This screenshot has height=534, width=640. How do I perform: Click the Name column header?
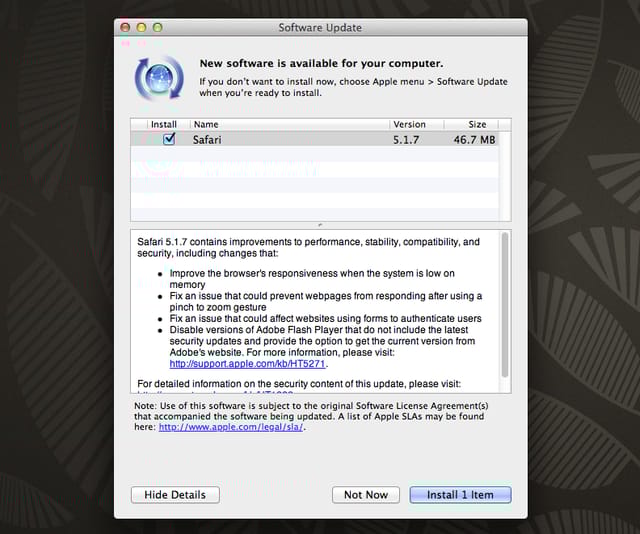pos(289,124)
